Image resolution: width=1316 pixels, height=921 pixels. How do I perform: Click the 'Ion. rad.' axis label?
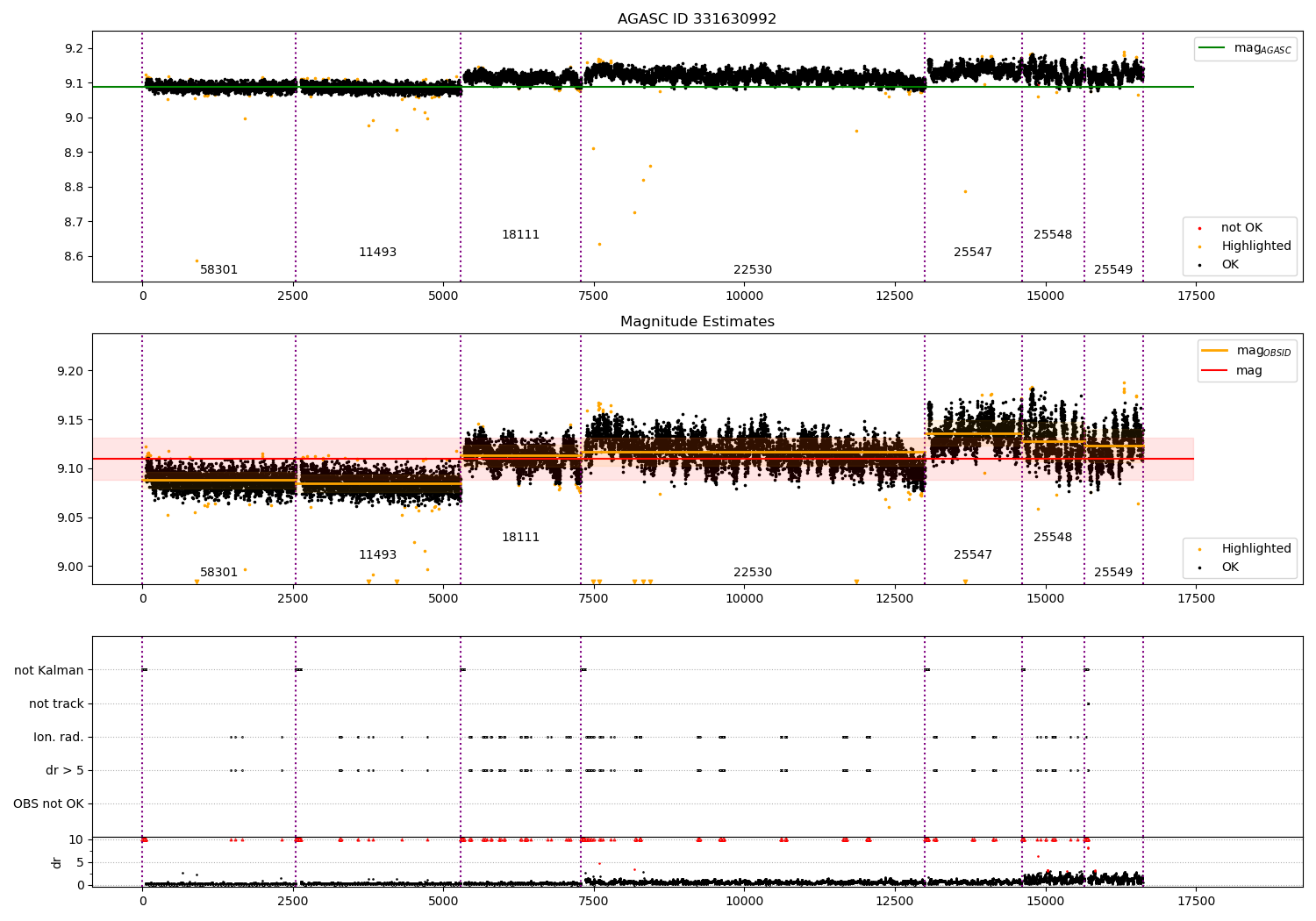[59, 738]
